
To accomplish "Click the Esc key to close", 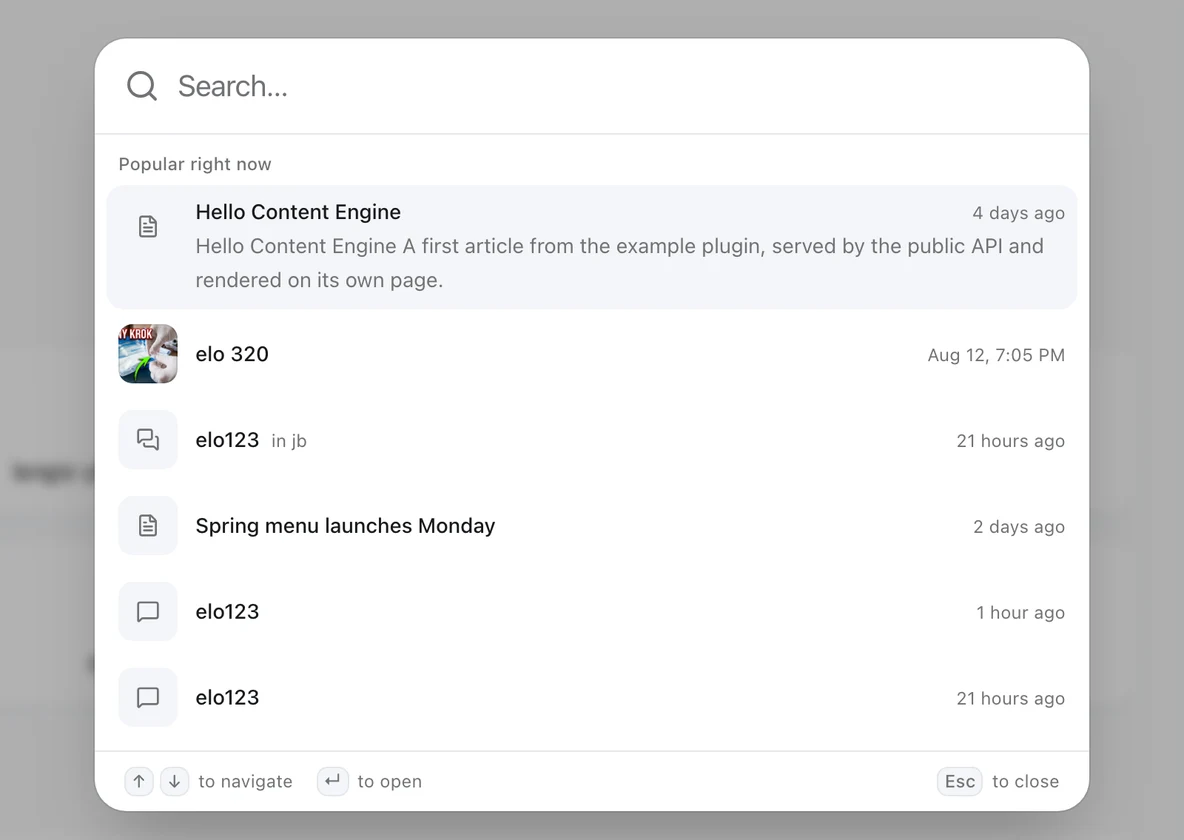I will click(x=960, y=782).
